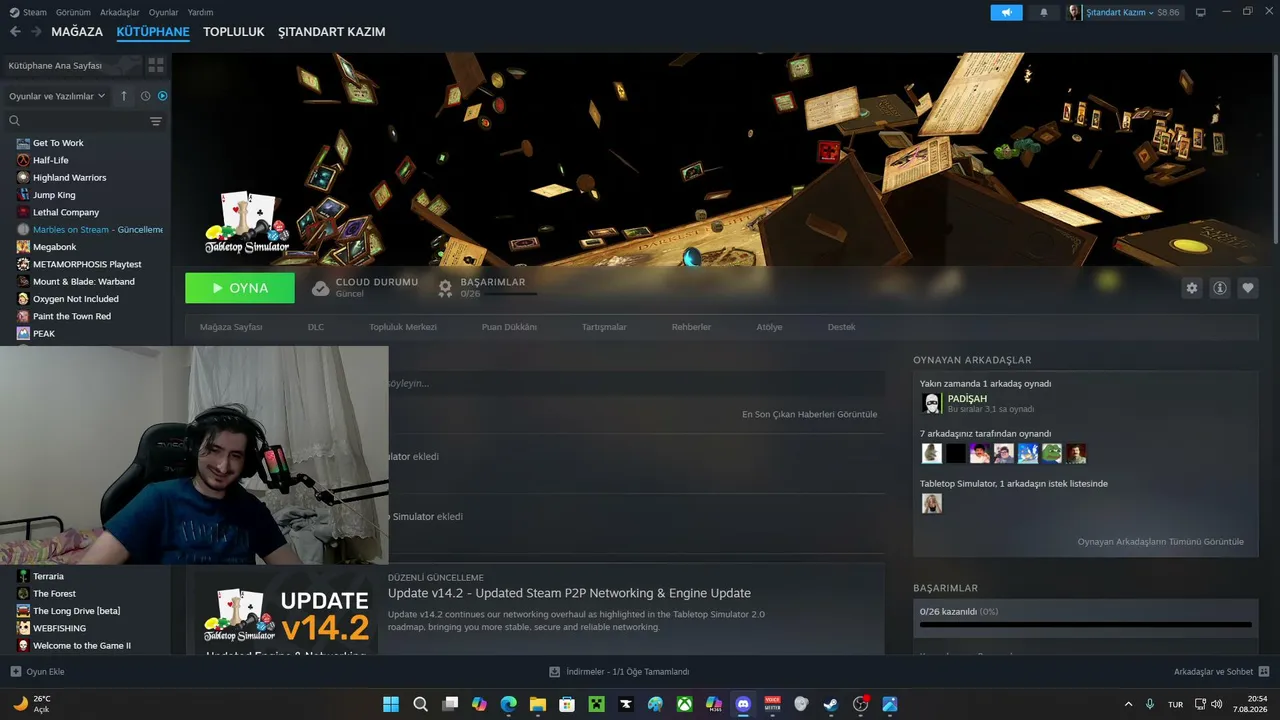1280x720 pixels.
Task: Open collections grid view icon
Action: click(156, 65)
